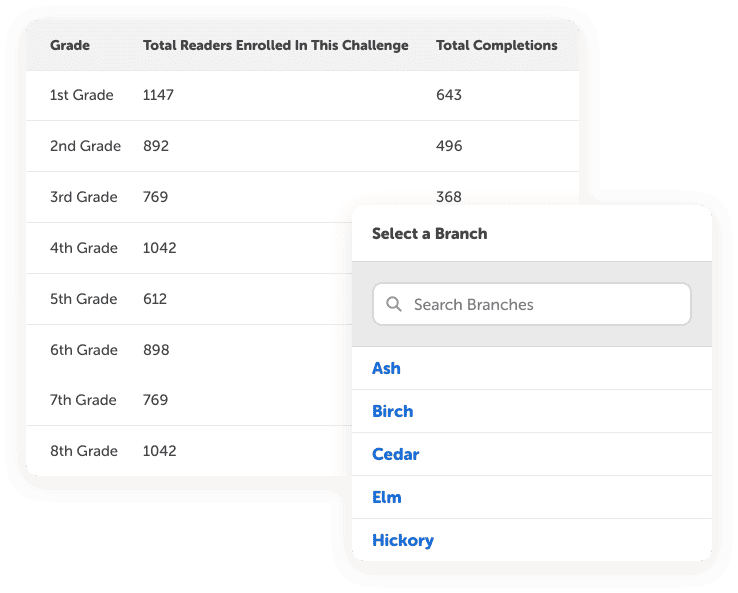Click the 643 completions value

(449, 95)
